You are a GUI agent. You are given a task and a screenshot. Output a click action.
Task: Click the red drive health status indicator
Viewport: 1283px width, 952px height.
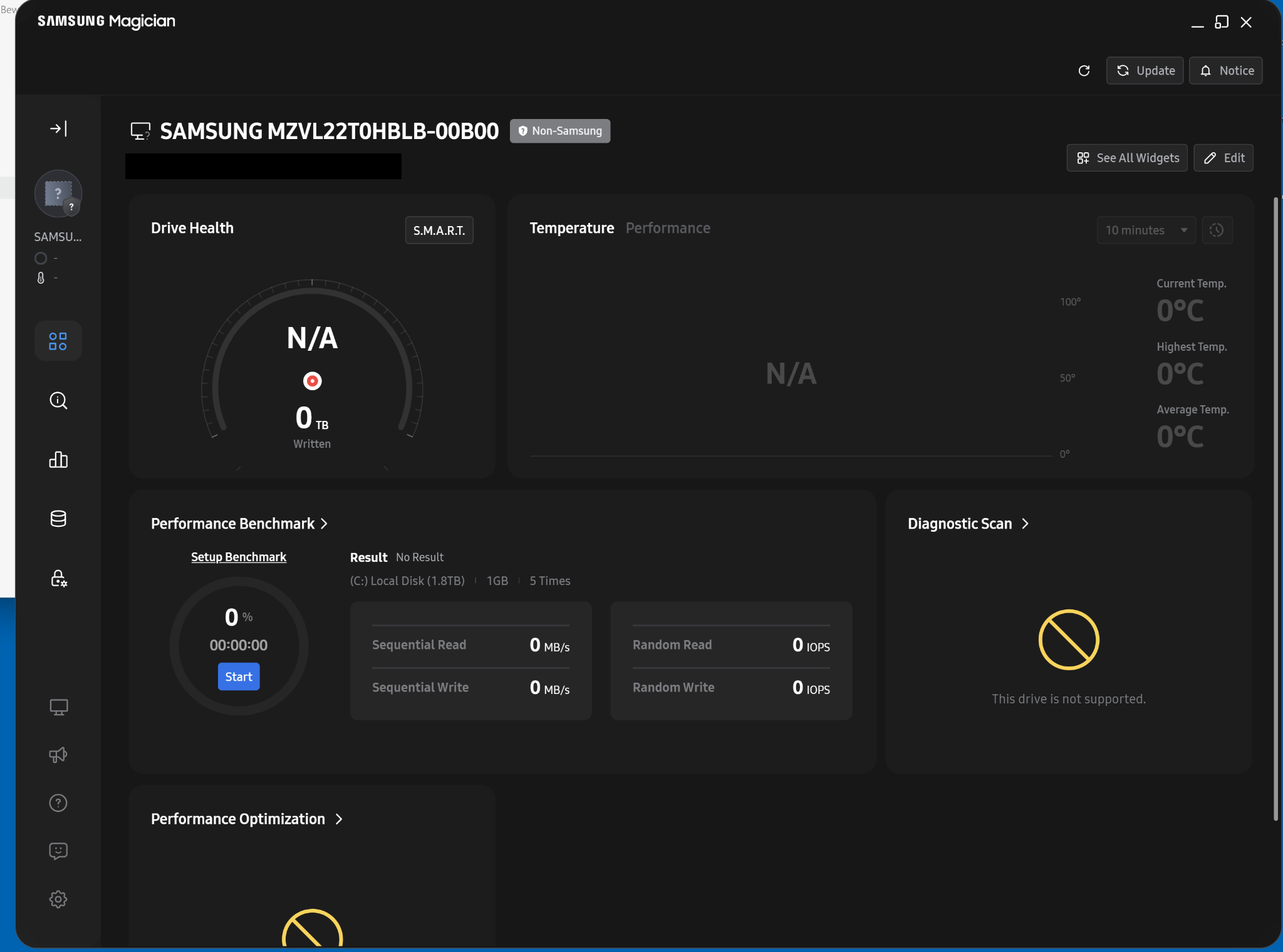pyautogui.click(x=312, y=381)
